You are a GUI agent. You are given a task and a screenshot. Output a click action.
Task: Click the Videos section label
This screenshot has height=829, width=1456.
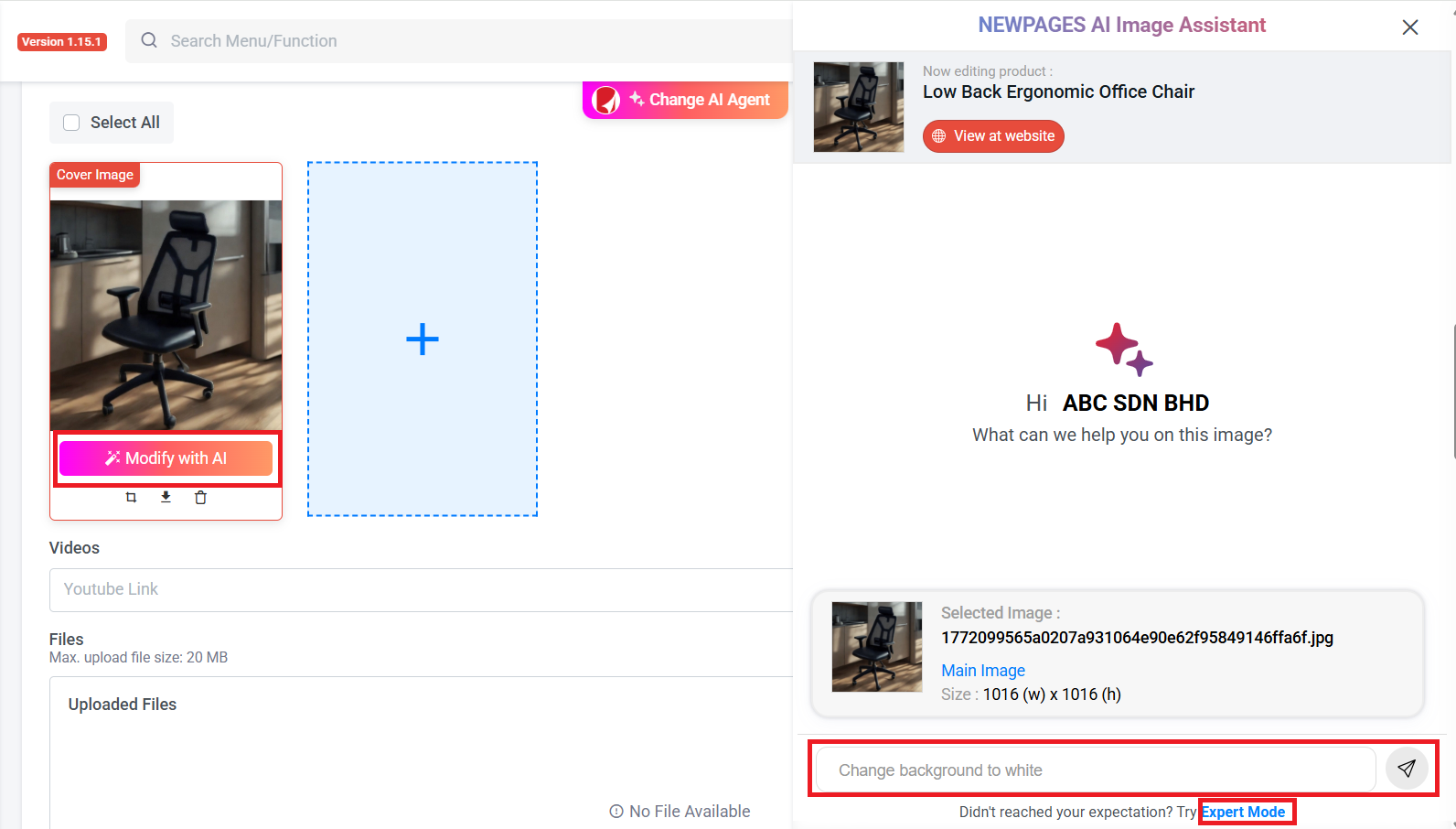pyautogui.click(x=74, y=548)
